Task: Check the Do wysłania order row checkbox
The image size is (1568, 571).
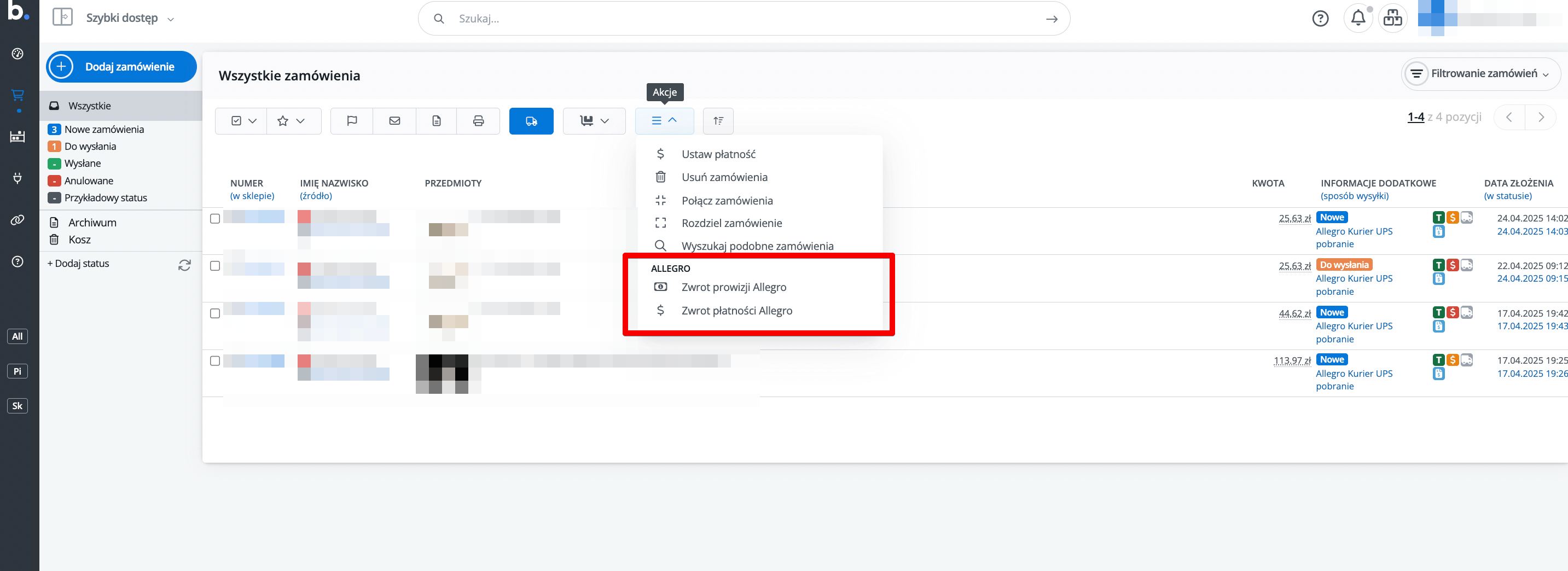Action: point(215,266)
